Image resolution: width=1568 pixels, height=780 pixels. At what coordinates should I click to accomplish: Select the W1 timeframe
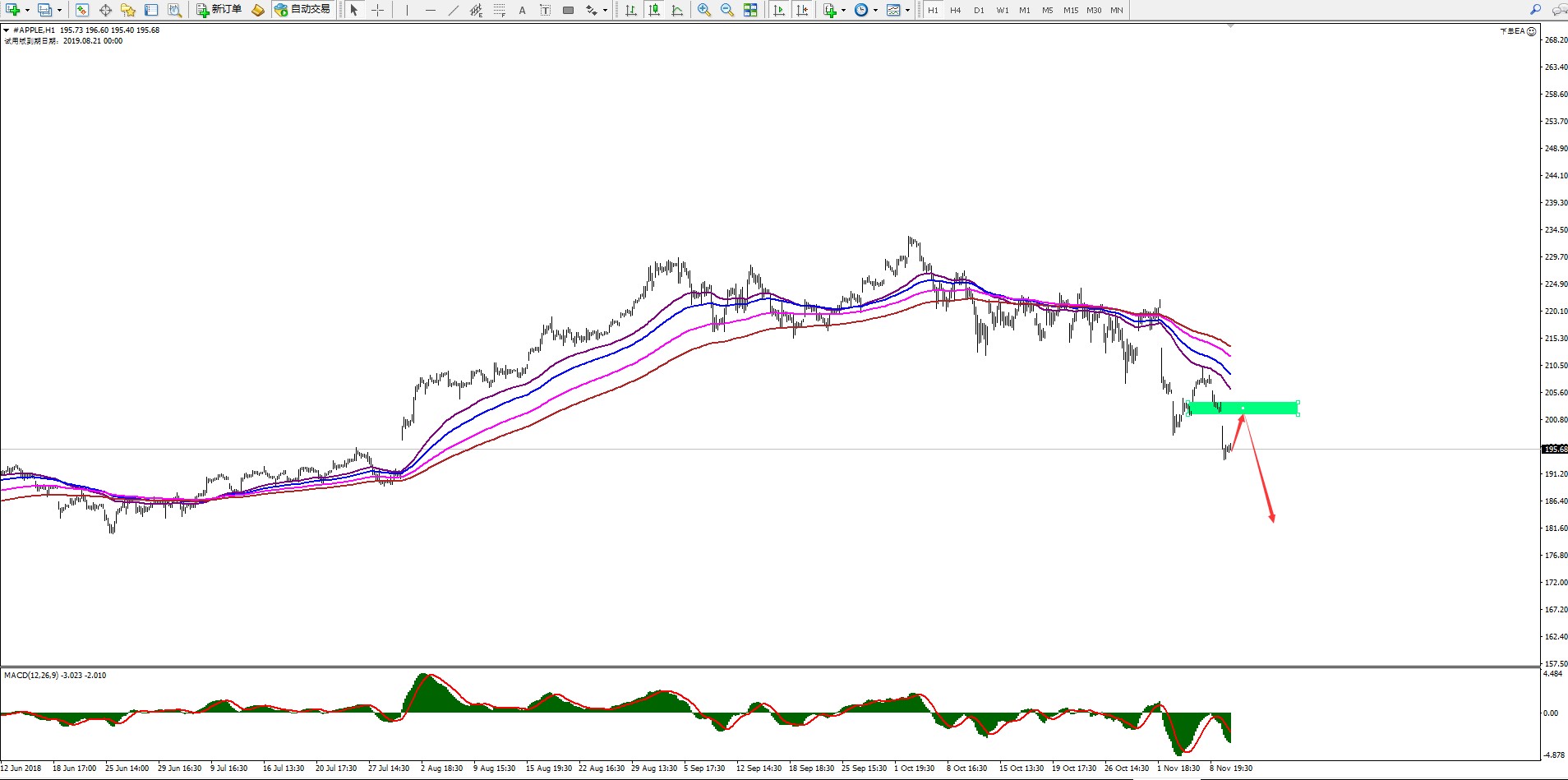1003,10
